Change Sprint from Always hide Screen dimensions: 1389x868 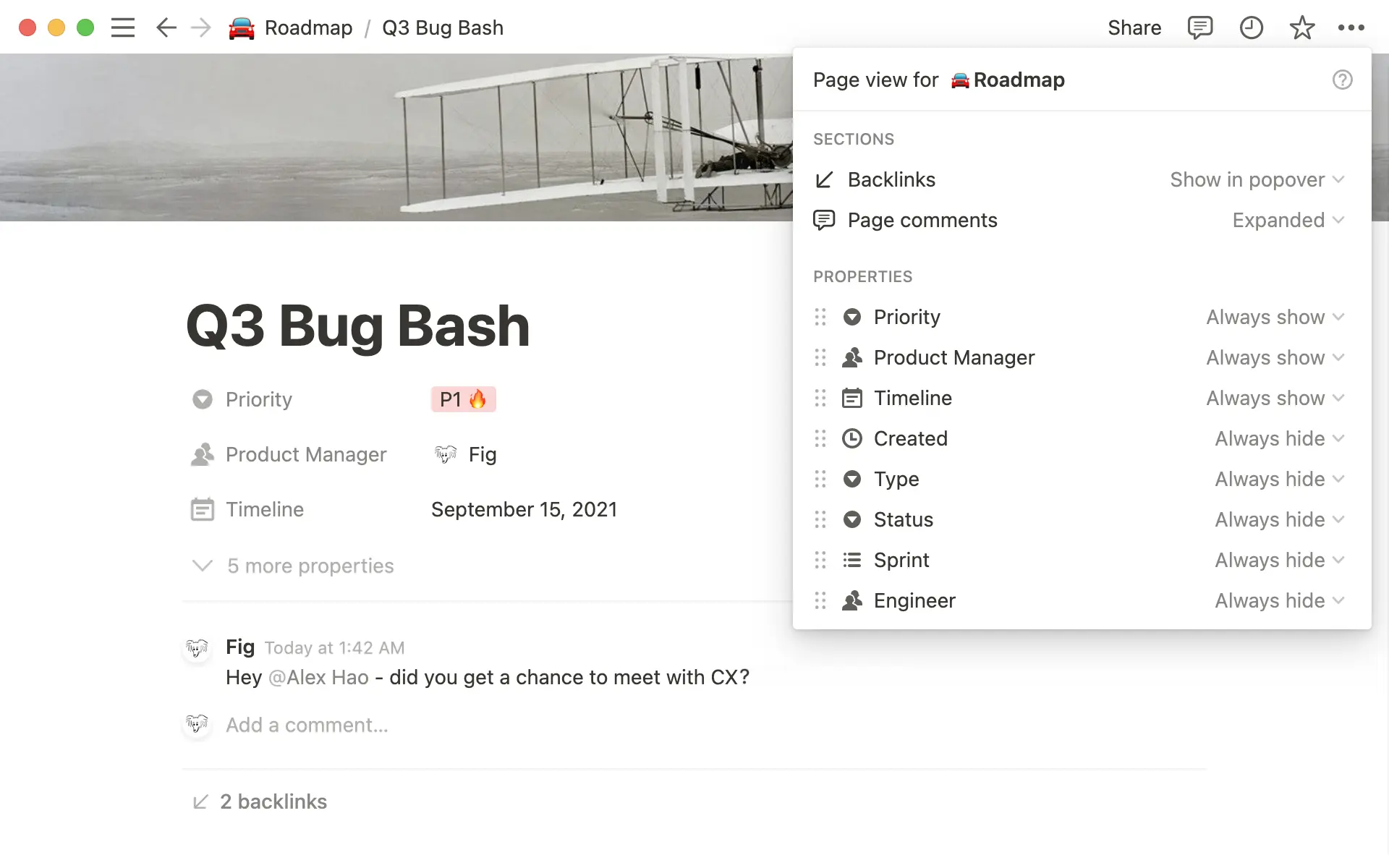coord(1278,560)
